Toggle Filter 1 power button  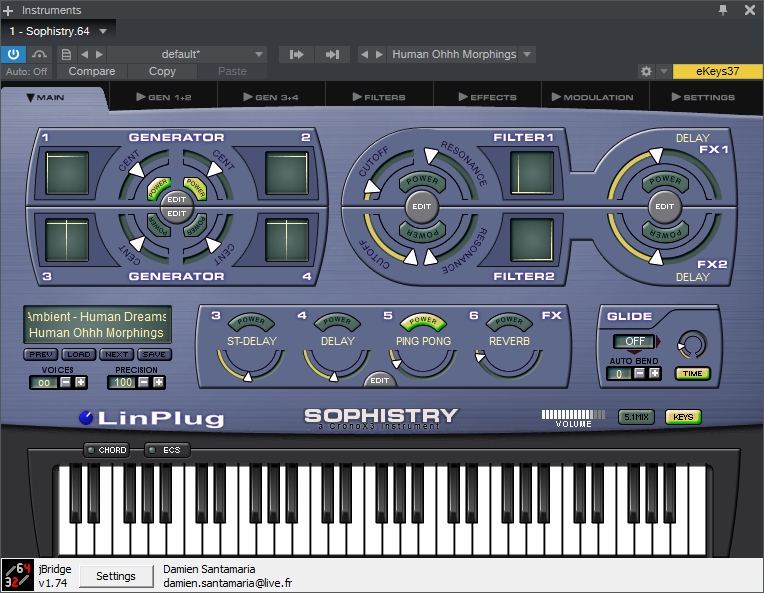(x=422, y=181)
